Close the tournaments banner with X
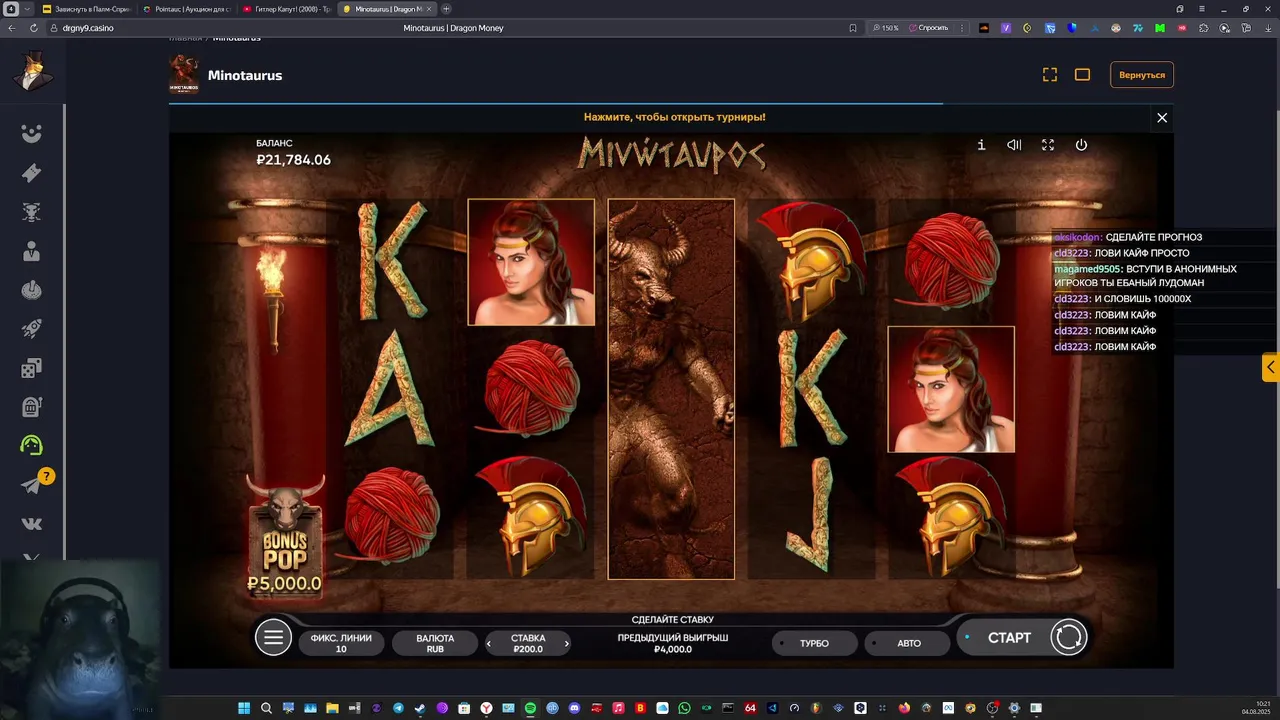Viewport: 1280px width, 720px height. 1162,117
